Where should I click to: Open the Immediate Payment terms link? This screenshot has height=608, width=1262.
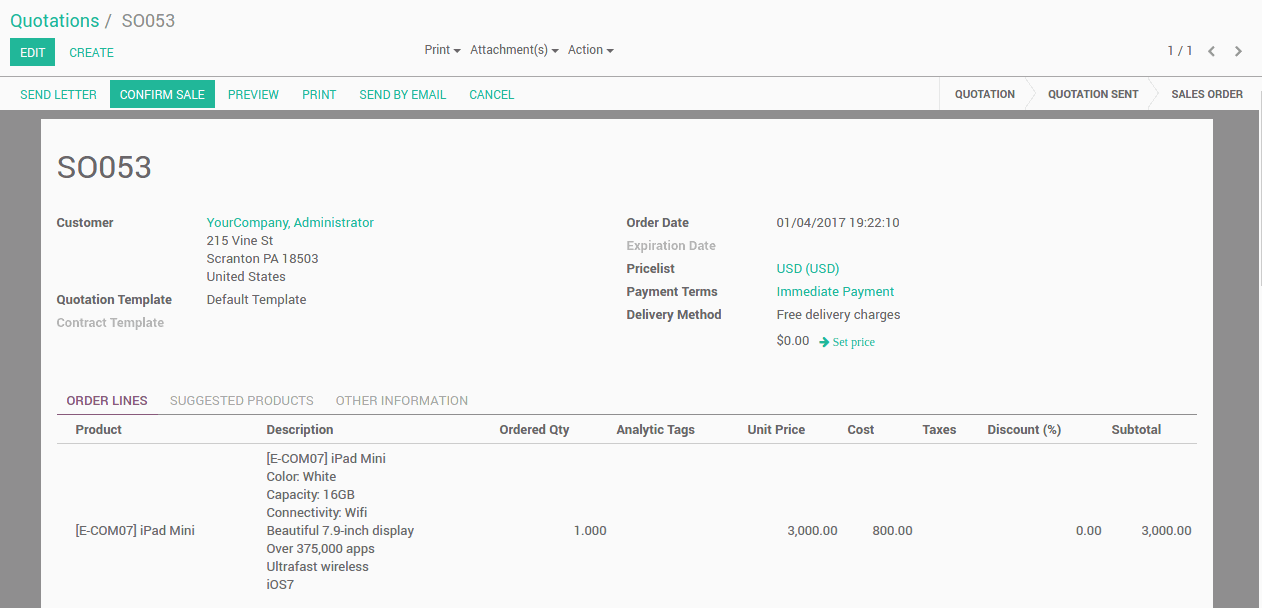tap(835, 292)
